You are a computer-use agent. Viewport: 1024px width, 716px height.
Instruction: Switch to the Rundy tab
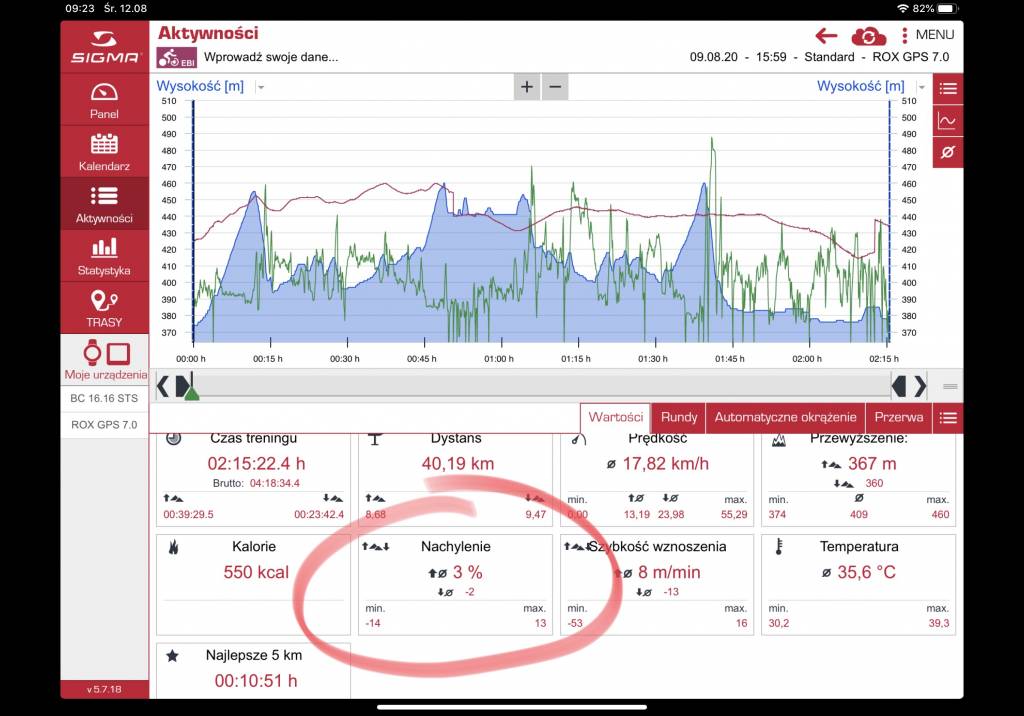(679, 417)
